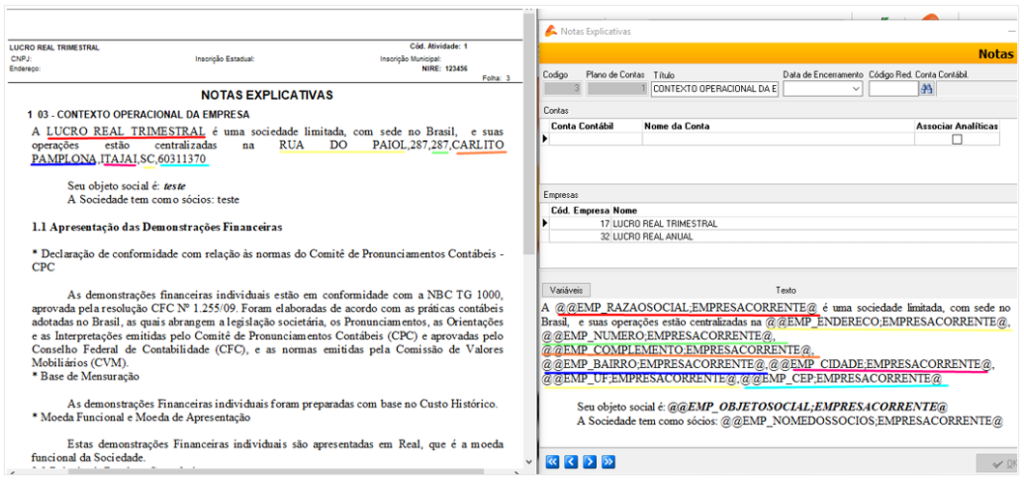
Task: Select company row 17 LUCRO REAL TRIMESTRAL
Action: coord(784,224)
